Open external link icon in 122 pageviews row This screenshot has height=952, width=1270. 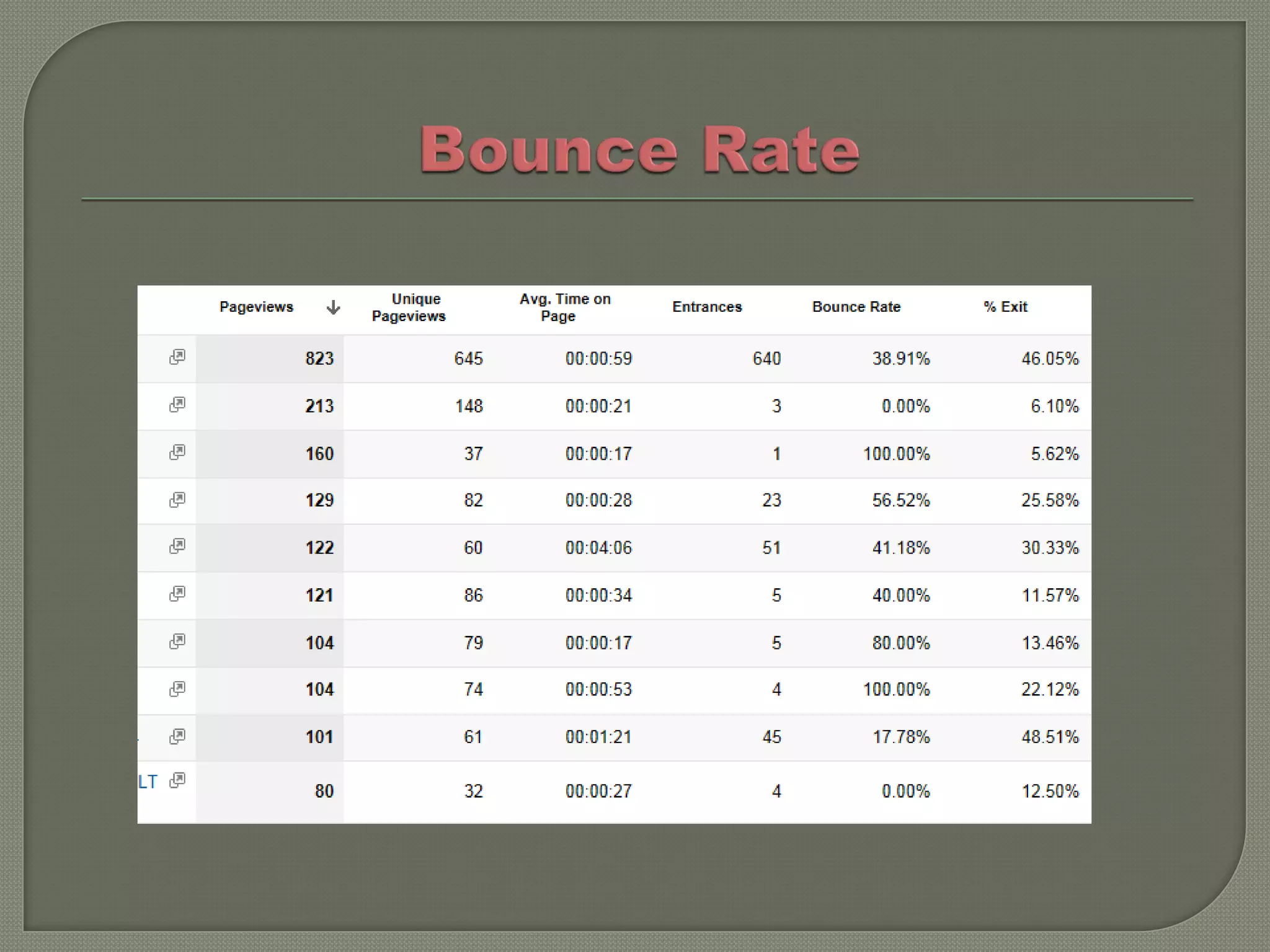[177, 546]
